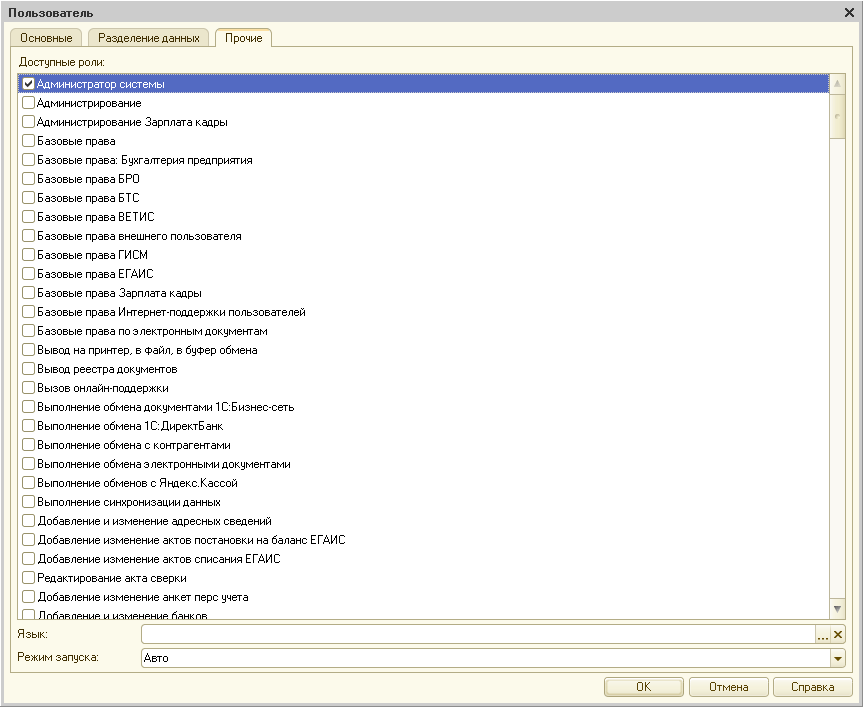The width and height of the screenshot is (863, 707).
Task: Check Базовые права Интернет-поддержки пользователей
Action: (28, 311)
